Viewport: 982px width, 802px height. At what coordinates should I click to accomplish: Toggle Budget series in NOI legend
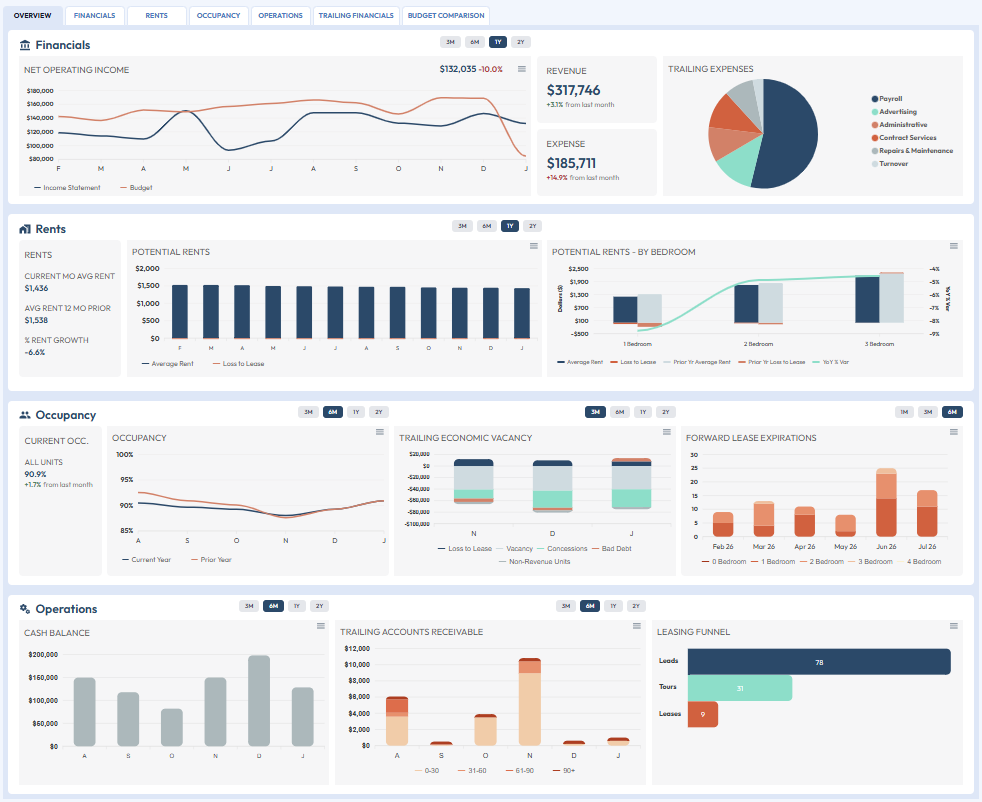[x=136, y=188]
